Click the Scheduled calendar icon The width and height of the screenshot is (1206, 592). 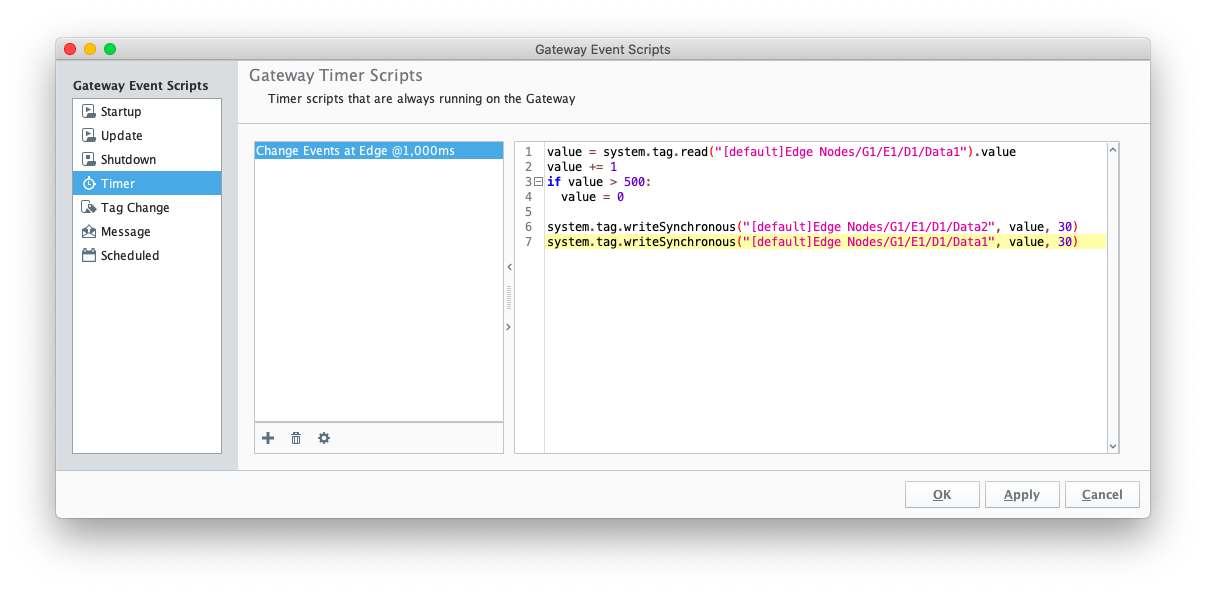coord(88,256)
